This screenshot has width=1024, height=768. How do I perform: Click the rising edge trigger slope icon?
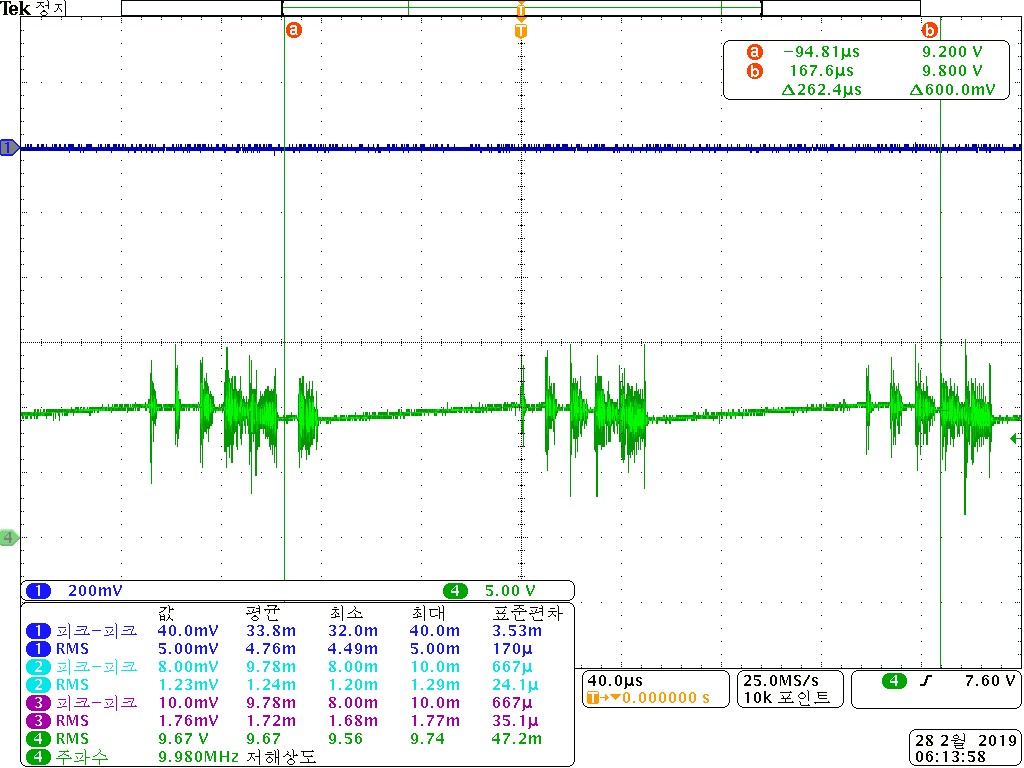(924, 682)
